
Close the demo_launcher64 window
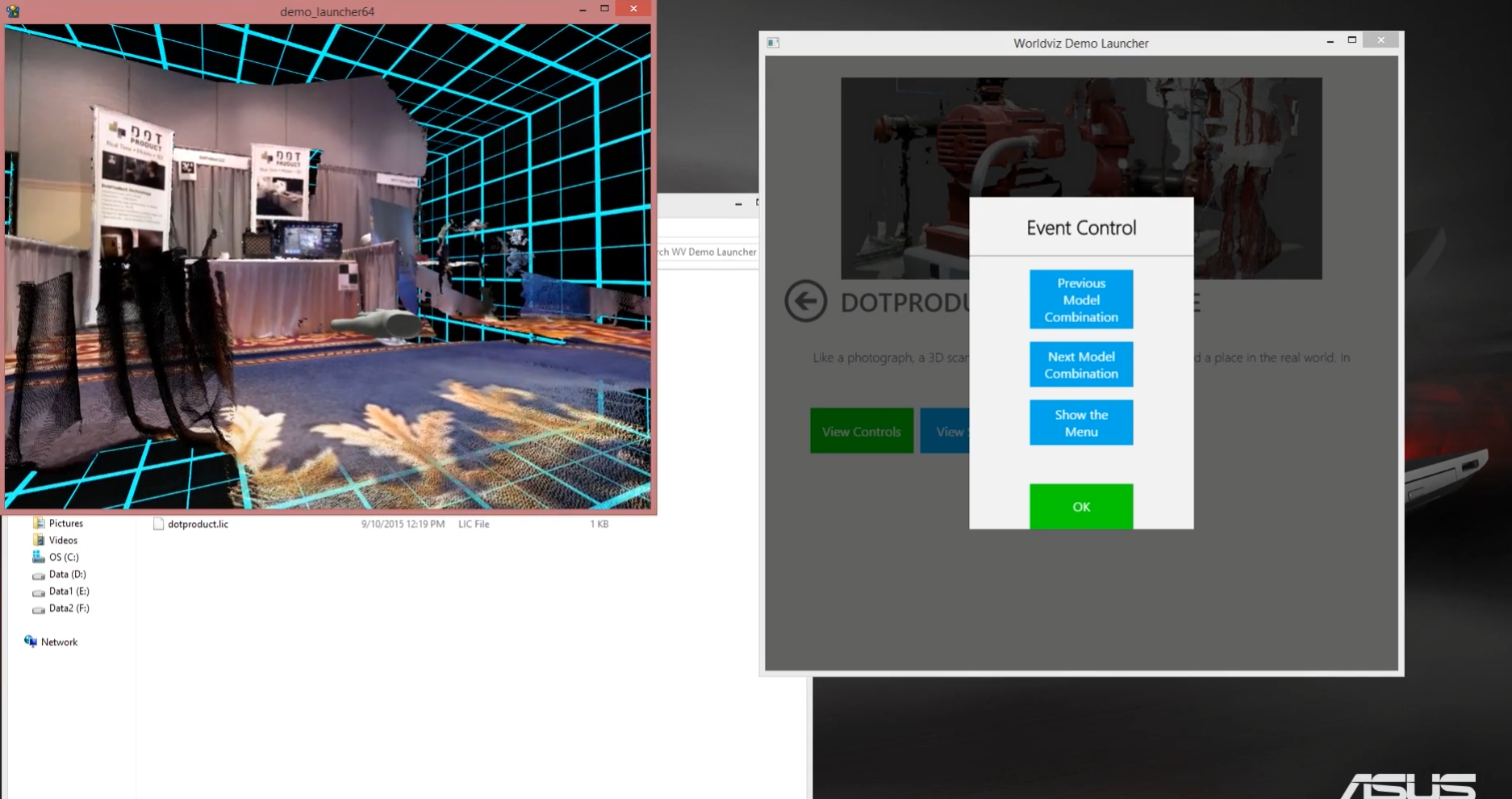click(x=633, y=9)
